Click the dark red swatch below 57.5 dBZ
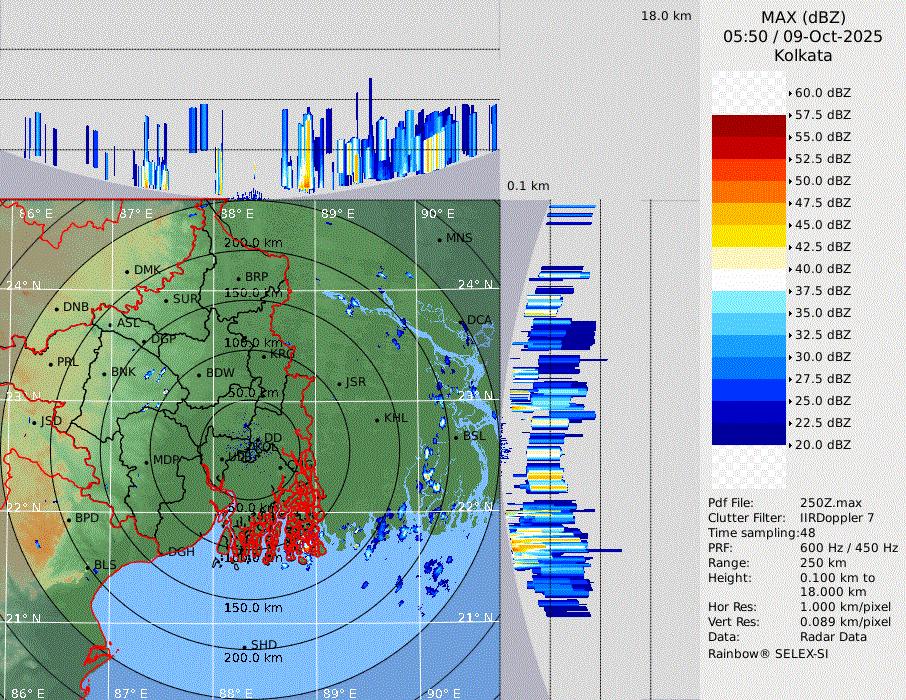Screen dimensions: 906x700 [x=748, y=126]
